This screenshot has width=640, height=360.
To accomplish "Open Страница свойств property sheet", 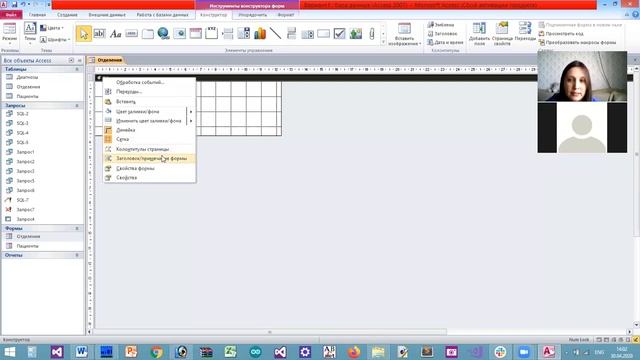I will (502, 34).
